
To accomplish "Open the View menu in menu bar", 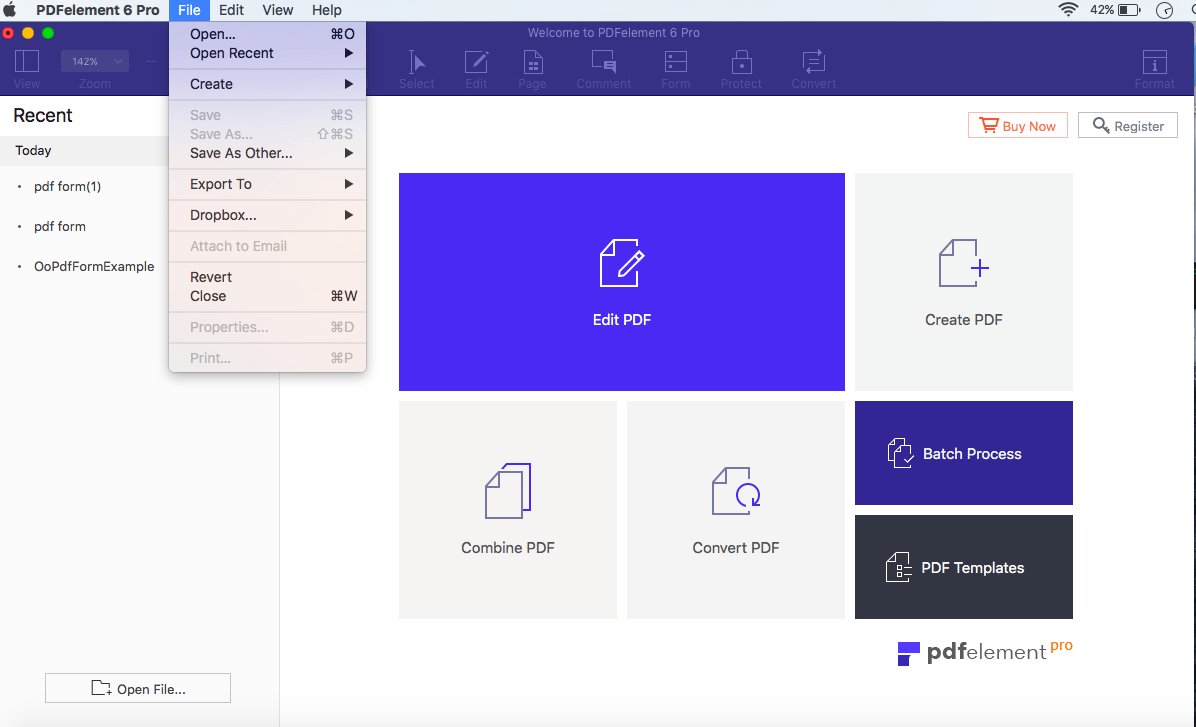I will click(277, 10).
